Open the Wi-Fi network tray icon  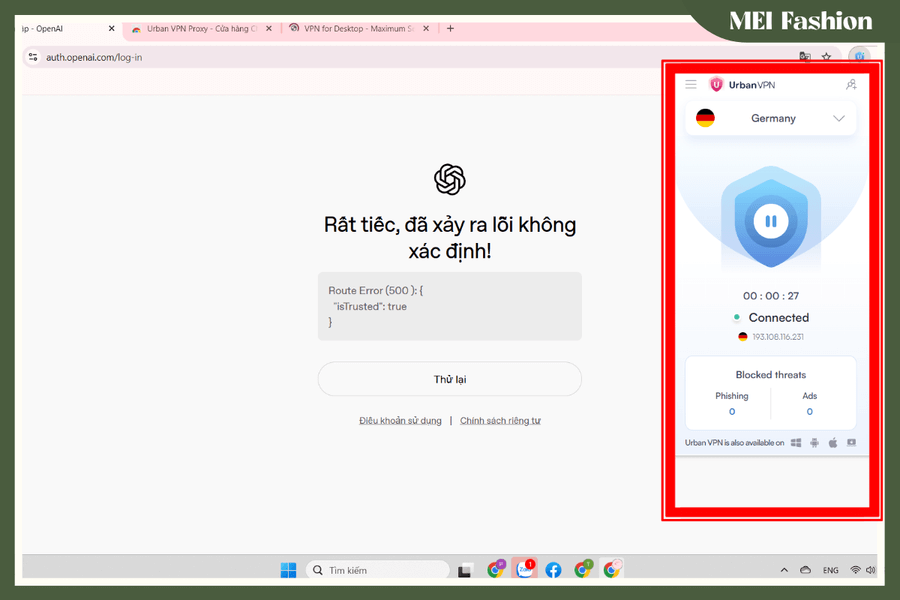pos(855,570)
